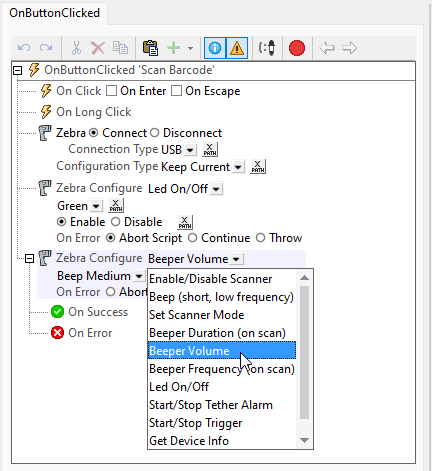This screenshot has height=471, width=432.
Task: Select the Disconnect radio button
Action: (155, 133)
